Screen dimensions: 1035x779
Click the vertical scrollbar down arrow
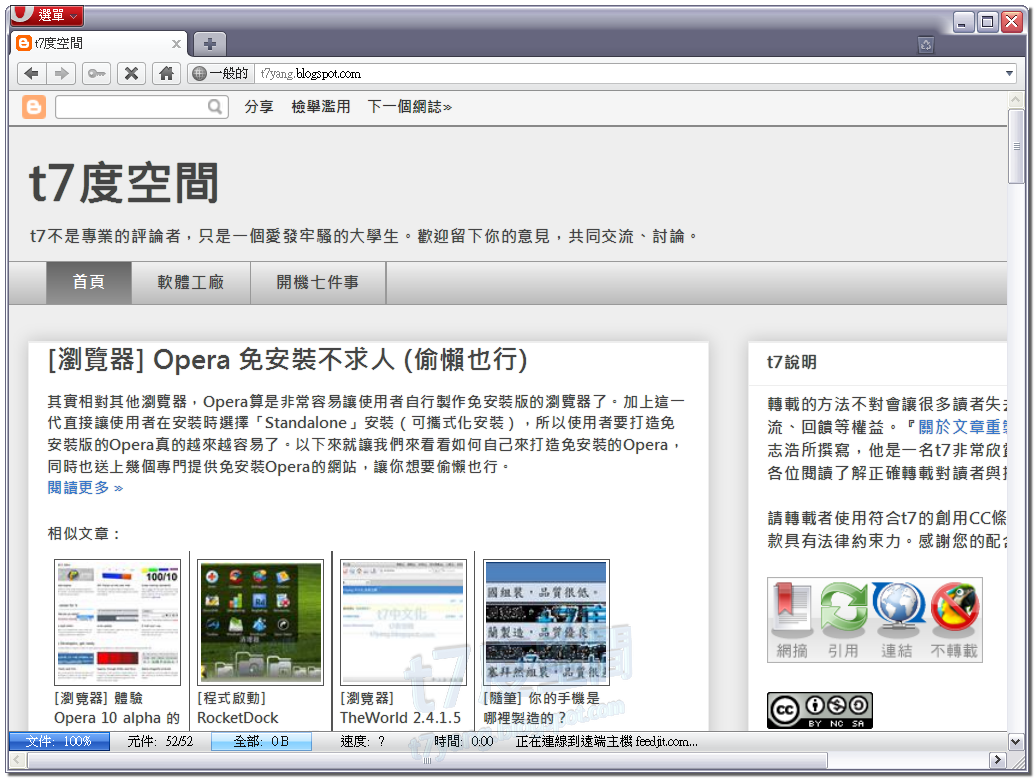click(1016, 742)
